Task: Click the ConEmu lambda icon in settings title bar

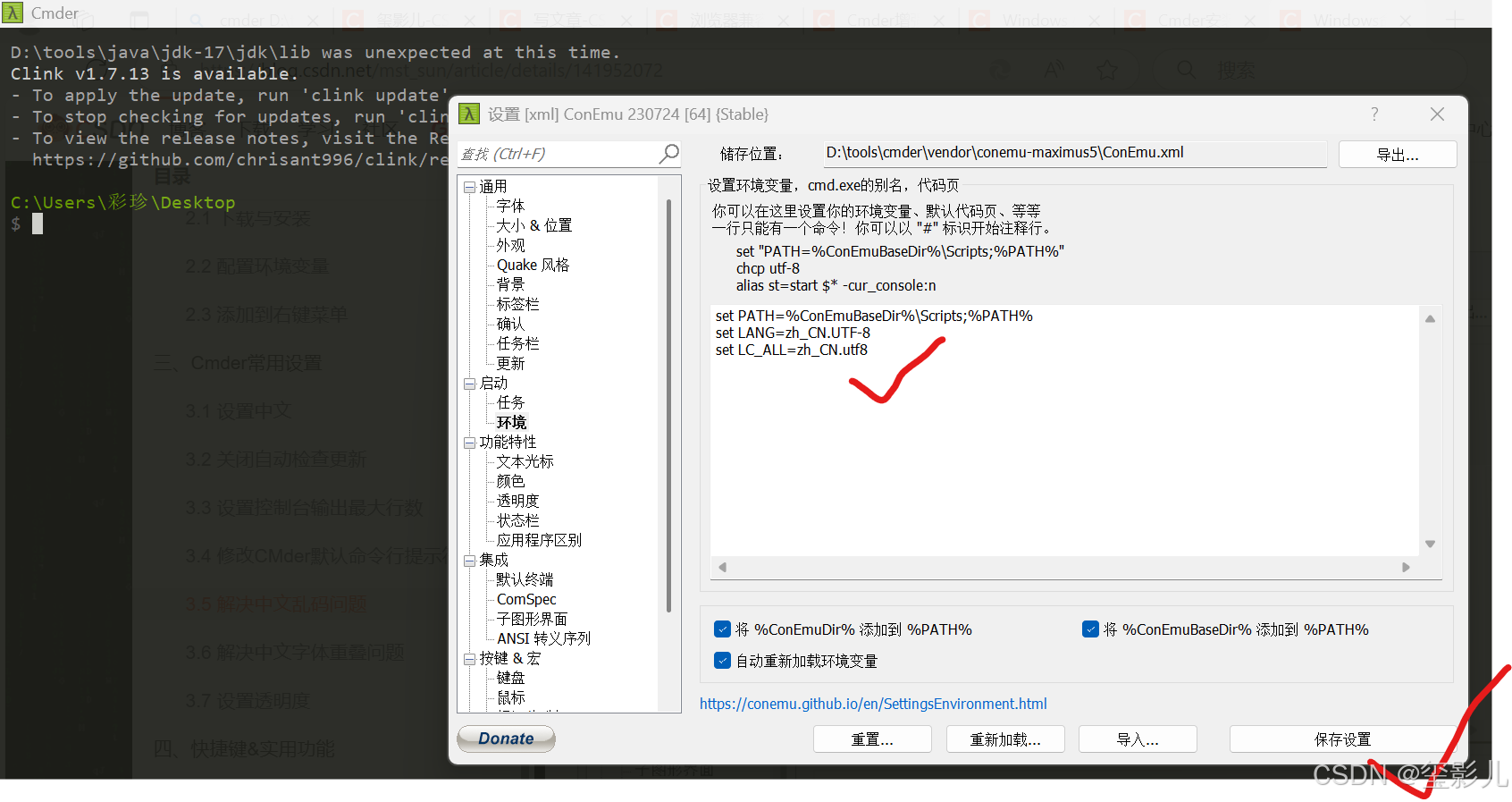Action: 469,114
